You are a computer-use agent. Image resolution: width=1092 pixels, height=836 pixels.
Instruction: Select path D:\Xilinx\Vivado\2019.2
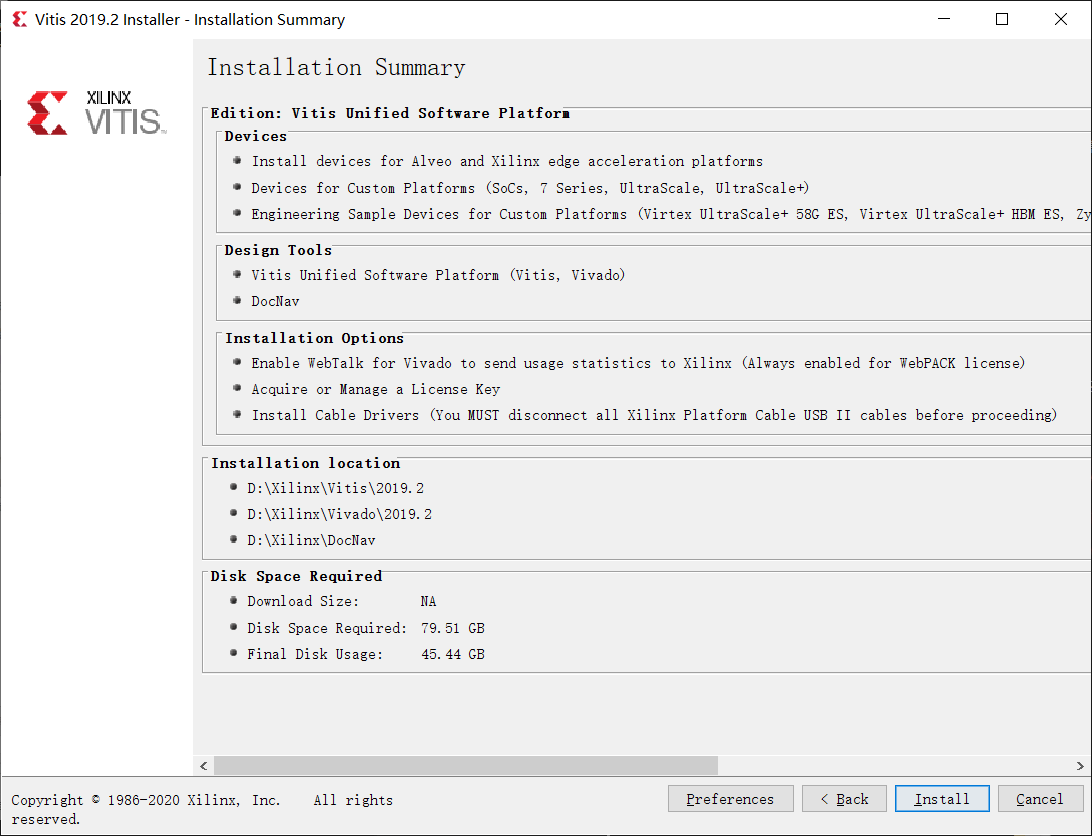pos(339,514)
